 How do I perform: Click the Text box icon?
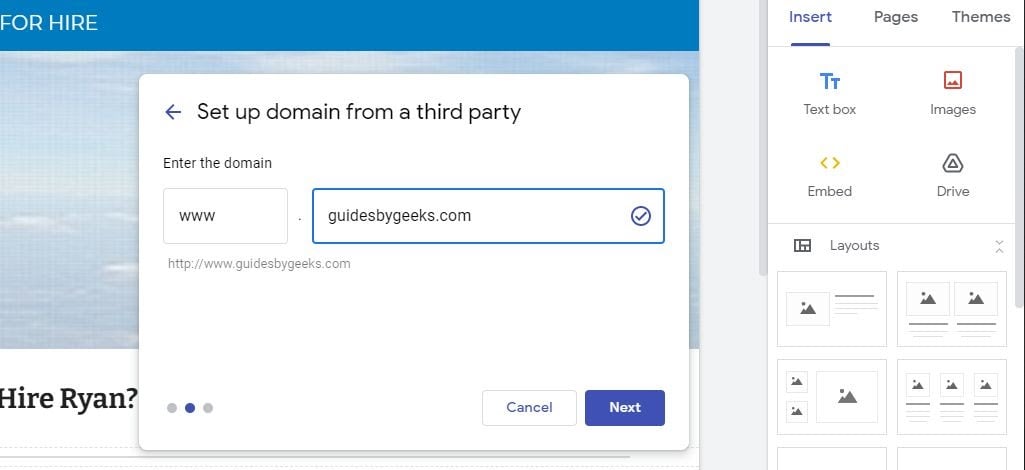coord(830,81)
